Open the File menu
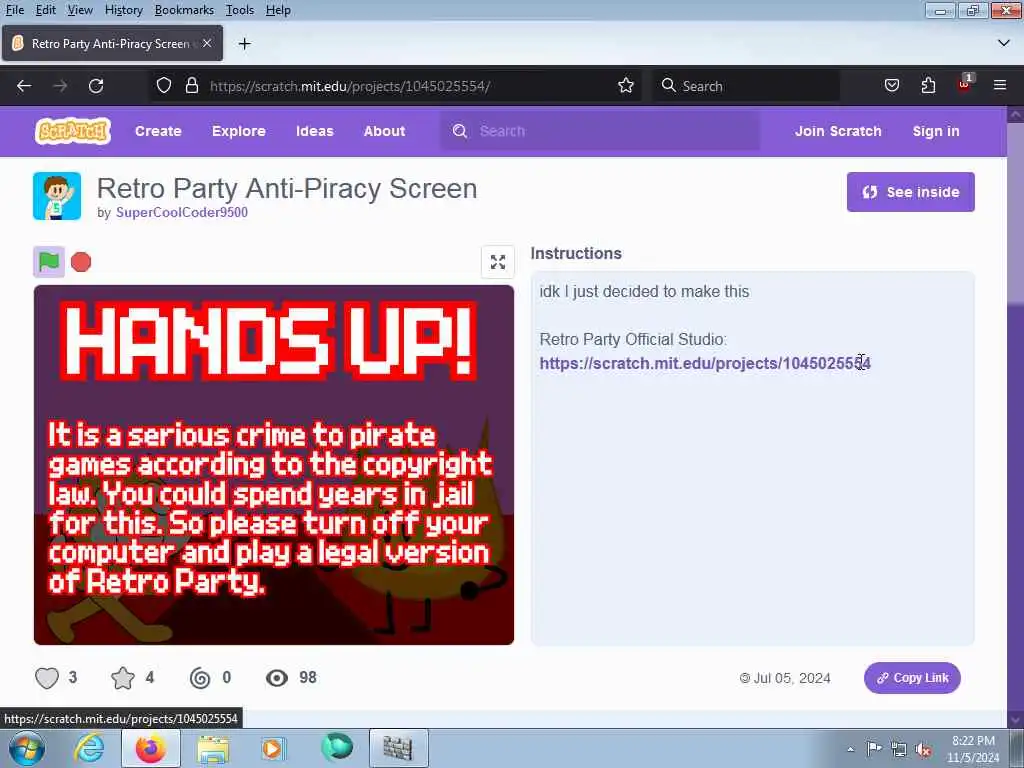 pos(14,10)
